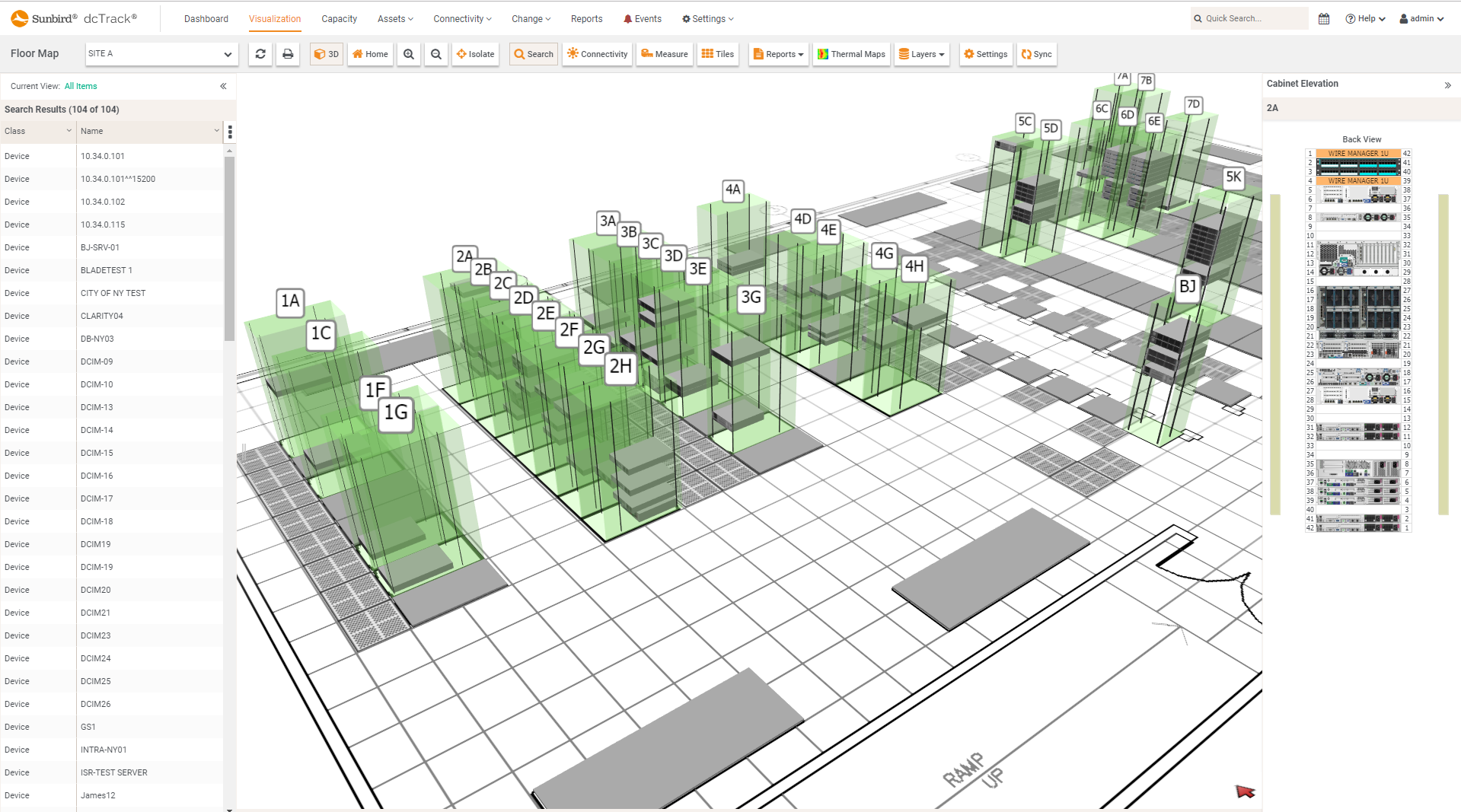The width and height of the screenshot is (1461, 812).
Task: Activate the Measure tool
Action: click(x=663, y=54)
